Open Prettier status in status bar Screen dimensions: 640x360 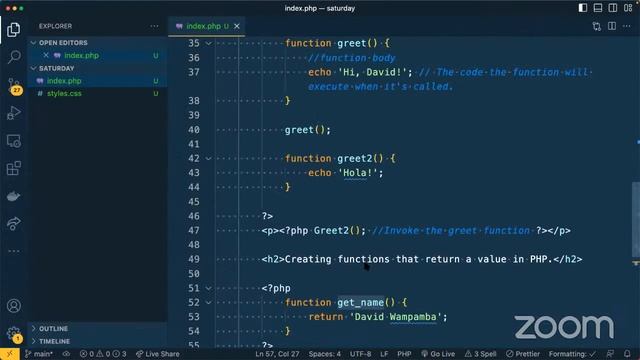pyautogui.click(x=523, y=354)
